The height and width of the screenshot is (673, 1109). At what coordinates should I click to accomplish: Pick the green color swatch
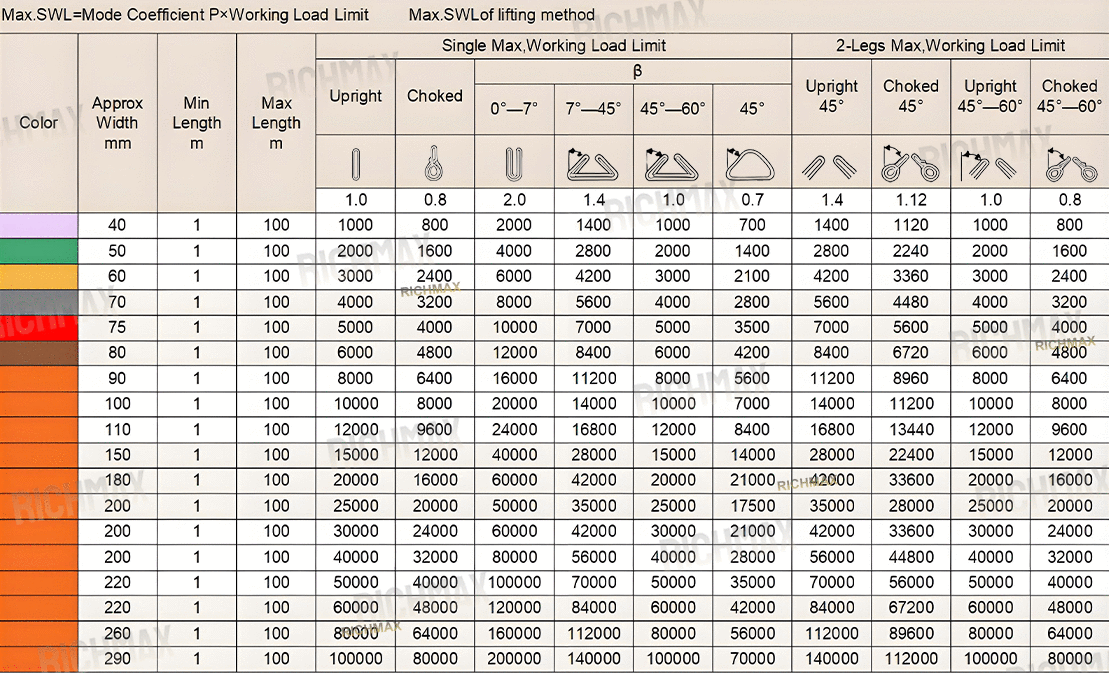(39, 251)
